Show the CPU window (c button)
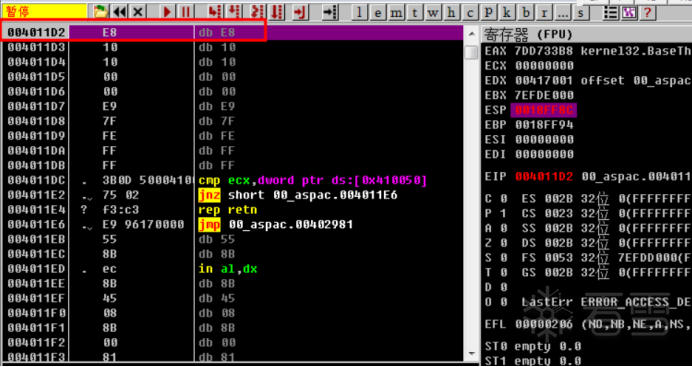This screenshot has width=692, height=367. (470, 12)
